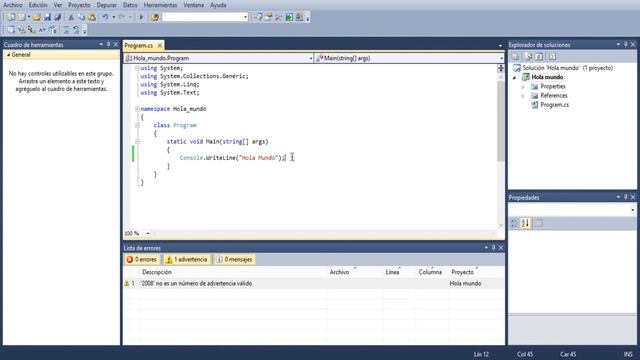Open the Ventana menu

tap(193, 5)
